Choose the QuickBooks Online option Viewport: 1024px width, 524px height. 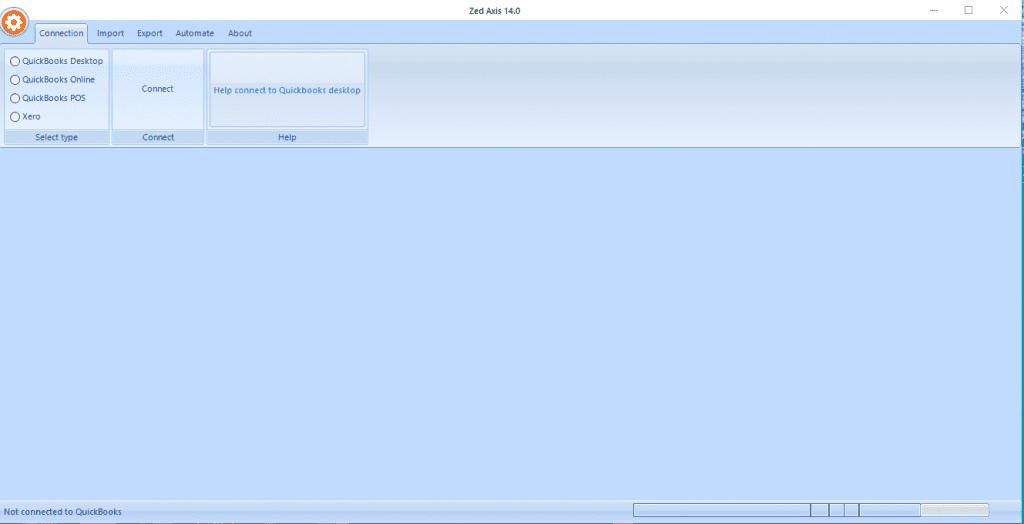[15, 80]
